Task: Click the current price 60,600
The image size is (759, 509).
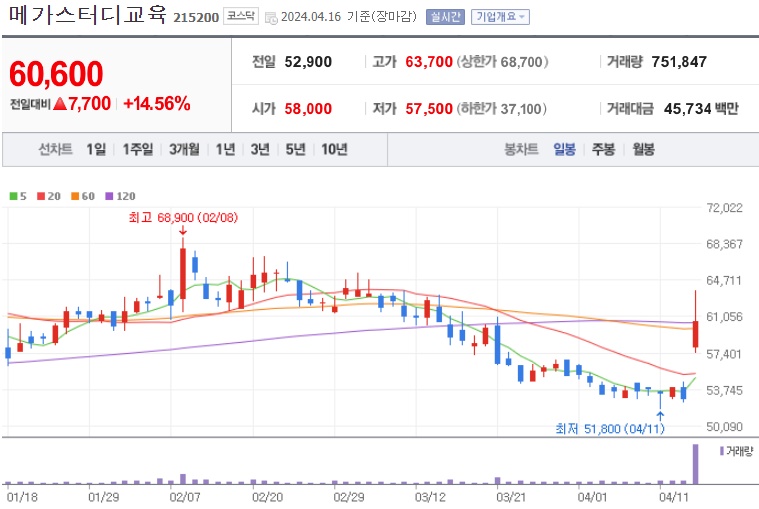Action: tap(56, 74)
